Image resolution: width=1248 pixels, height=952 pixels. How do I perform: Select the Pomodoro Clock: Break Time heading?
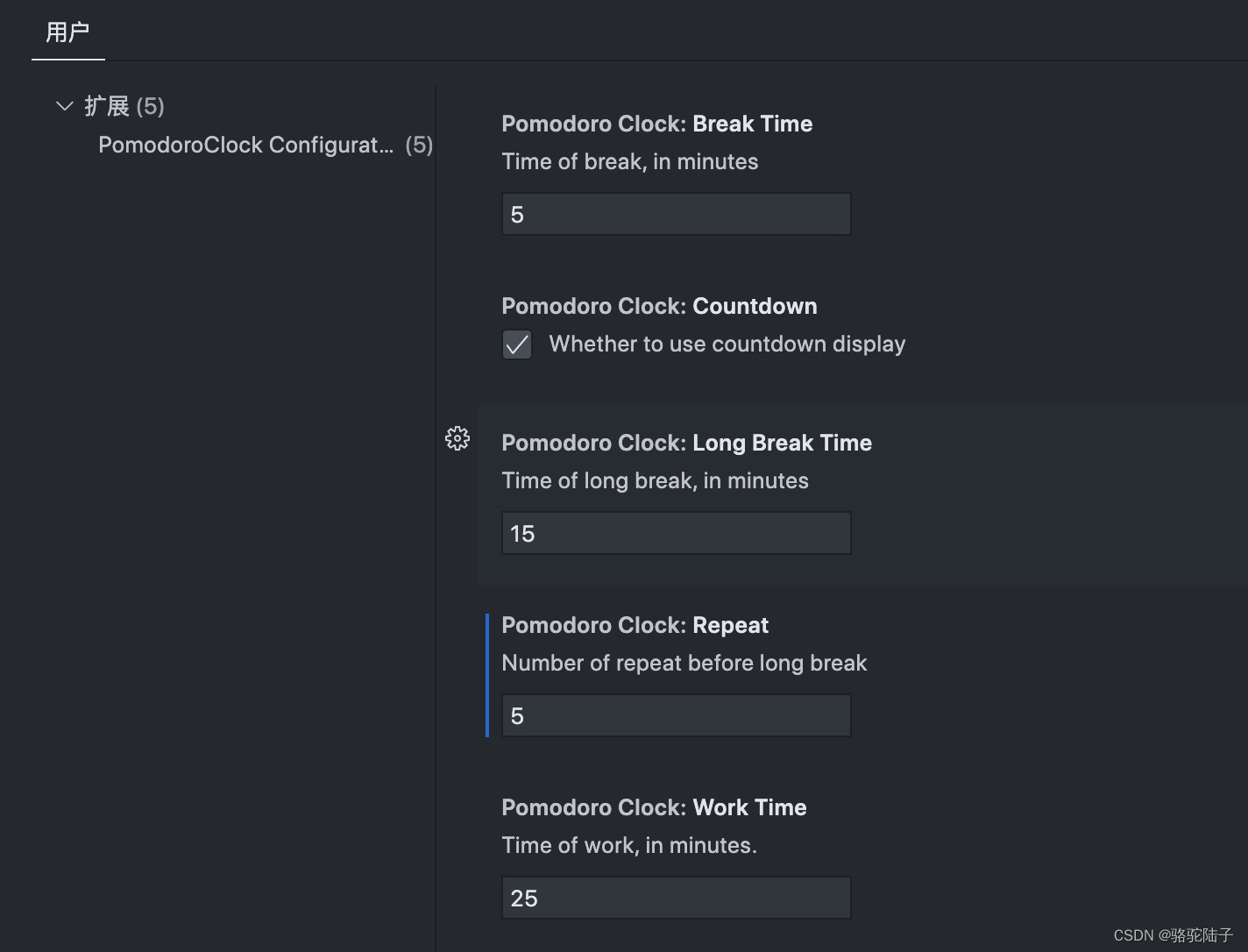(x=656, y=124)
